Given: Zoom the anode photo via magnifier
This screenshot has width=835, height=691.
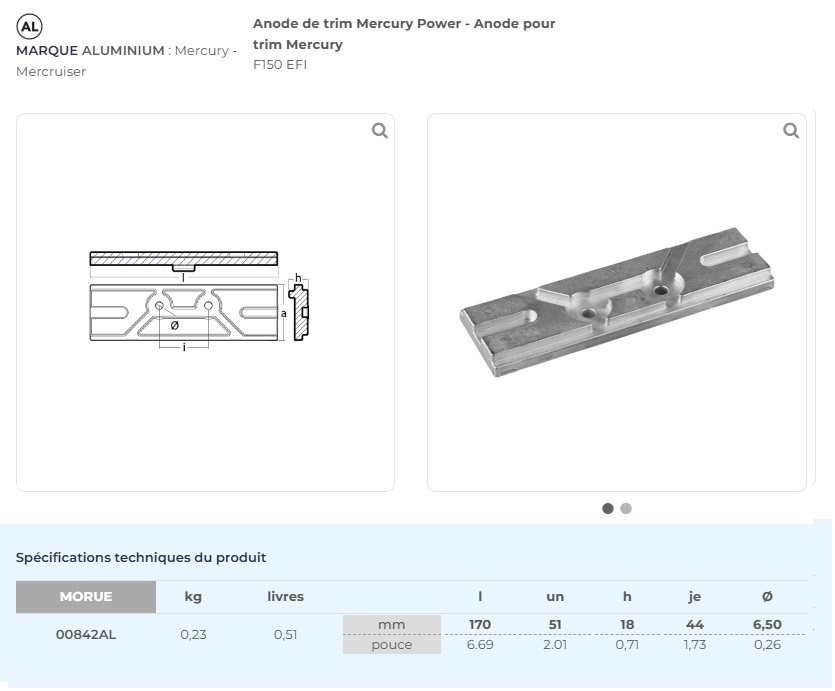Looking at the screenshot, I should click(x=791, y=130).
